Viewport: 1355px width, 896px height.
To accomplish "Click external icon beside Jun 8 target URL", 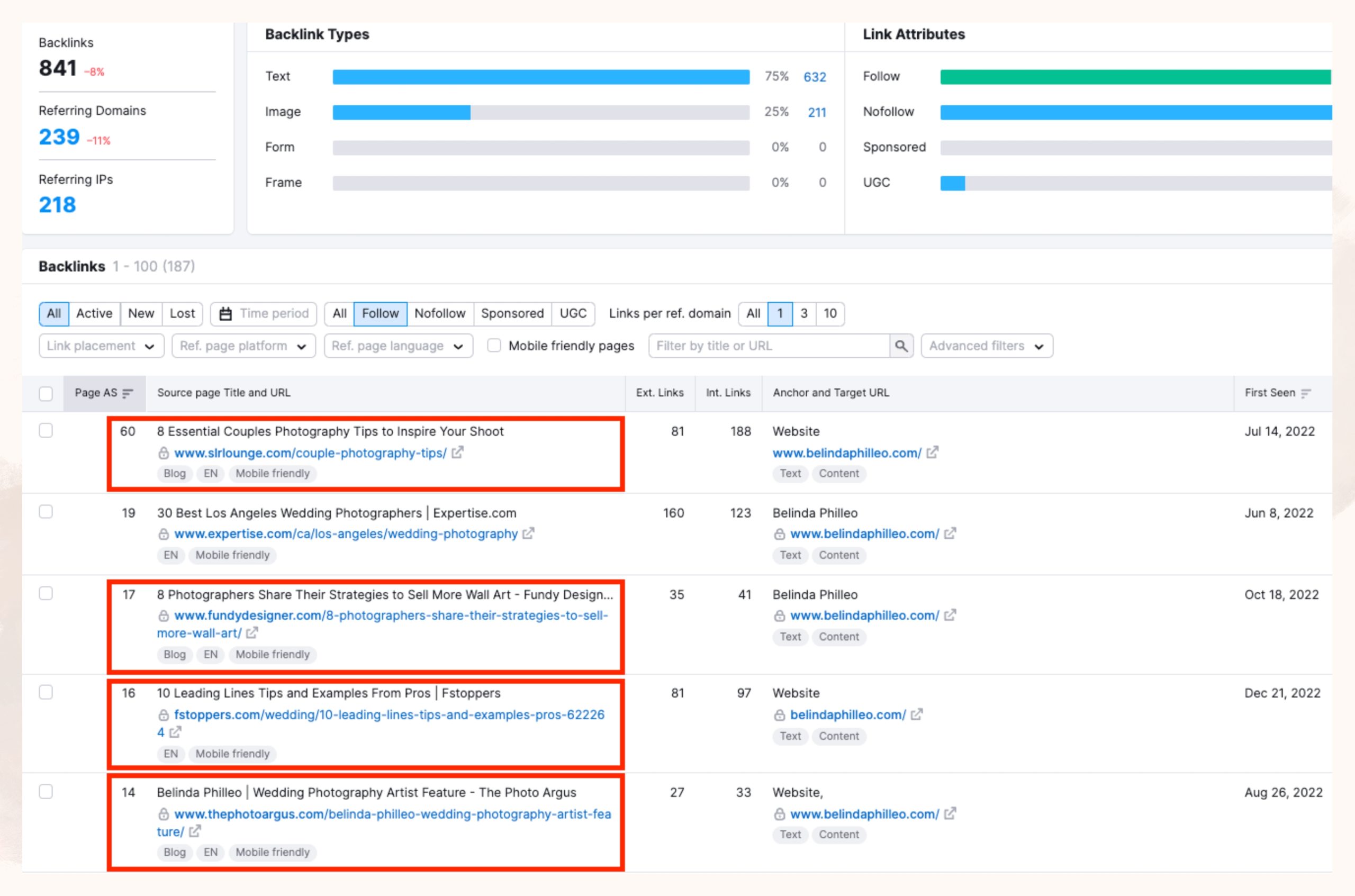I will tap(950, 533).
